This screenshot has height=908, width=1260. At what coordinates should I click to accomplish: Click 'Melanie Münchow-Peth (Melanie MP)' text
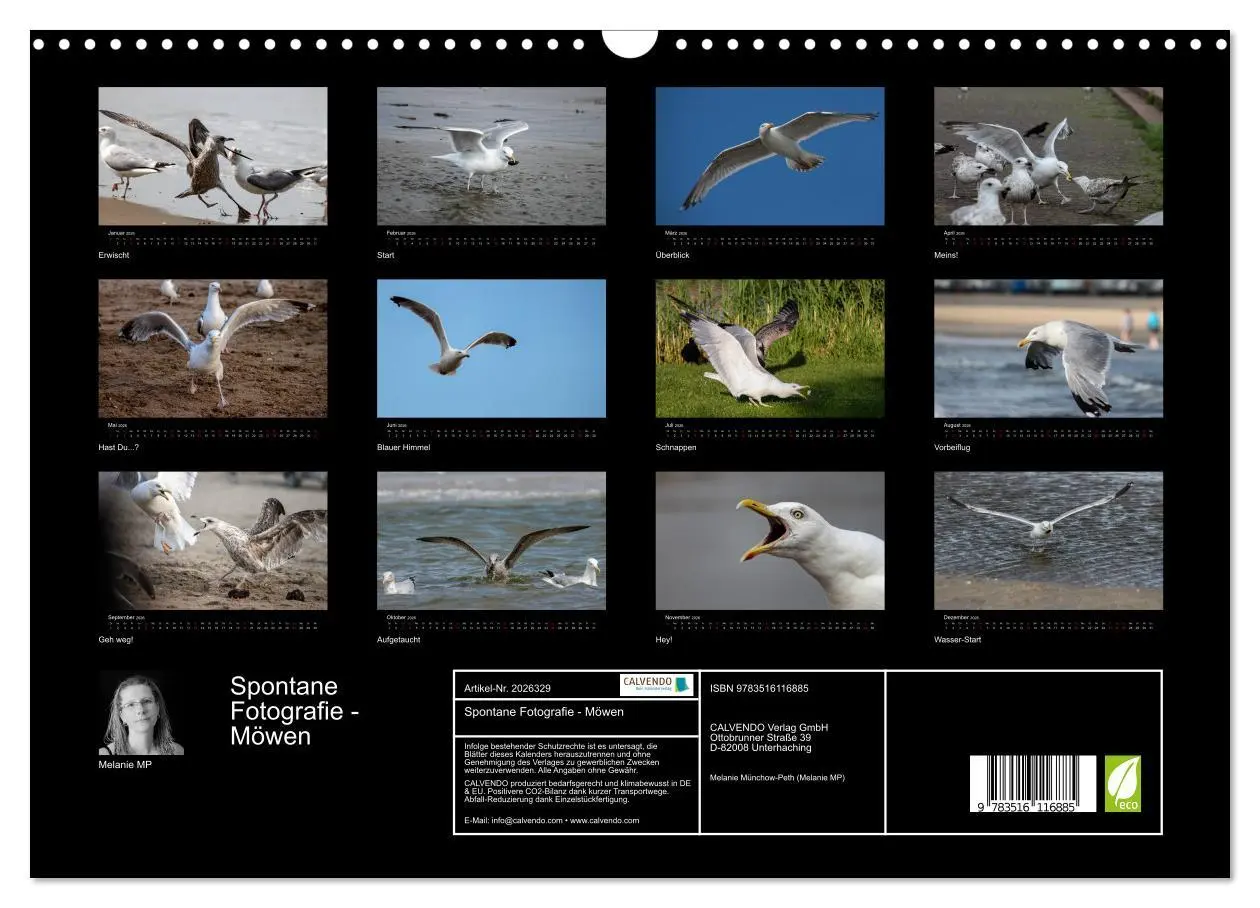click(777, 777)
